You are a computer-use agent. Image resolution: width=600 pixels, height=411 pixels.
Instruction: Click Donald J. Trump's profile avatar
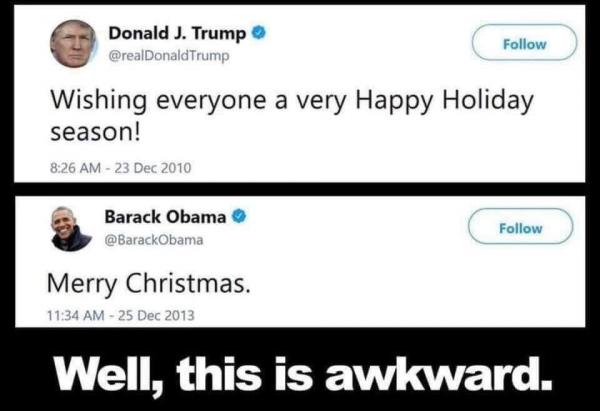click(x=73, y=44)
